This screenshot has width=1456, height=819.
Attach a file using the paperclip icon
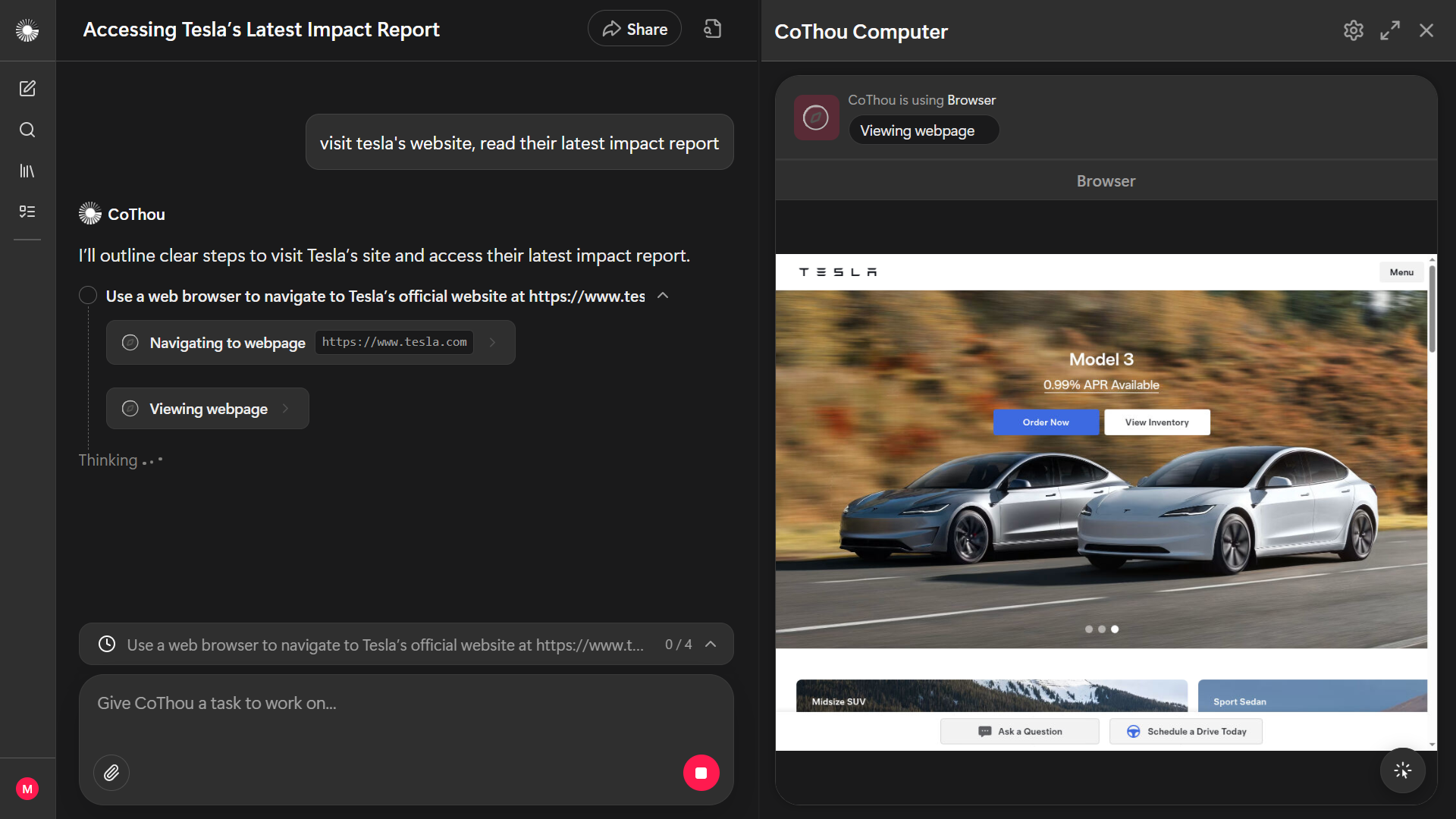[111, 772]
